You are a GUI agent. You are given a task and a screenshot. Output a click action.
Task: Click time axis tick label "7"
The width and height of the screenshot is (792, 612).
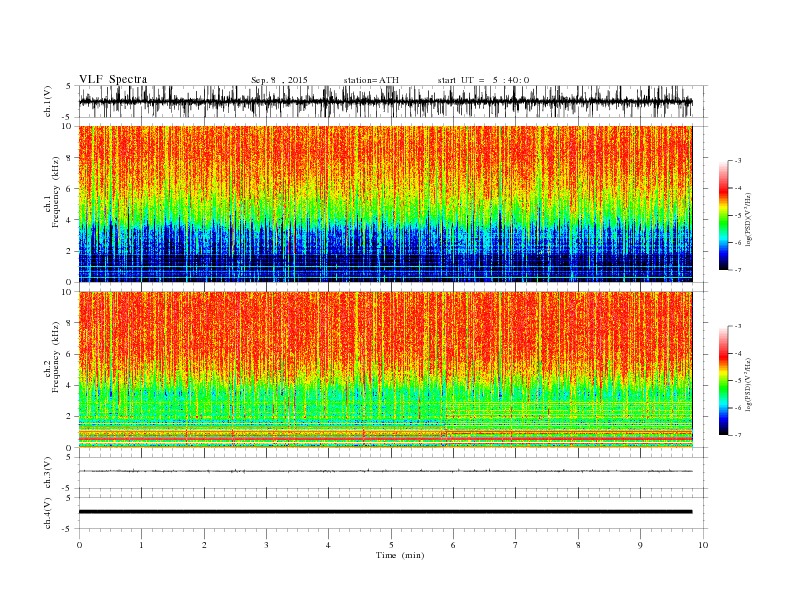coord(516,545)
